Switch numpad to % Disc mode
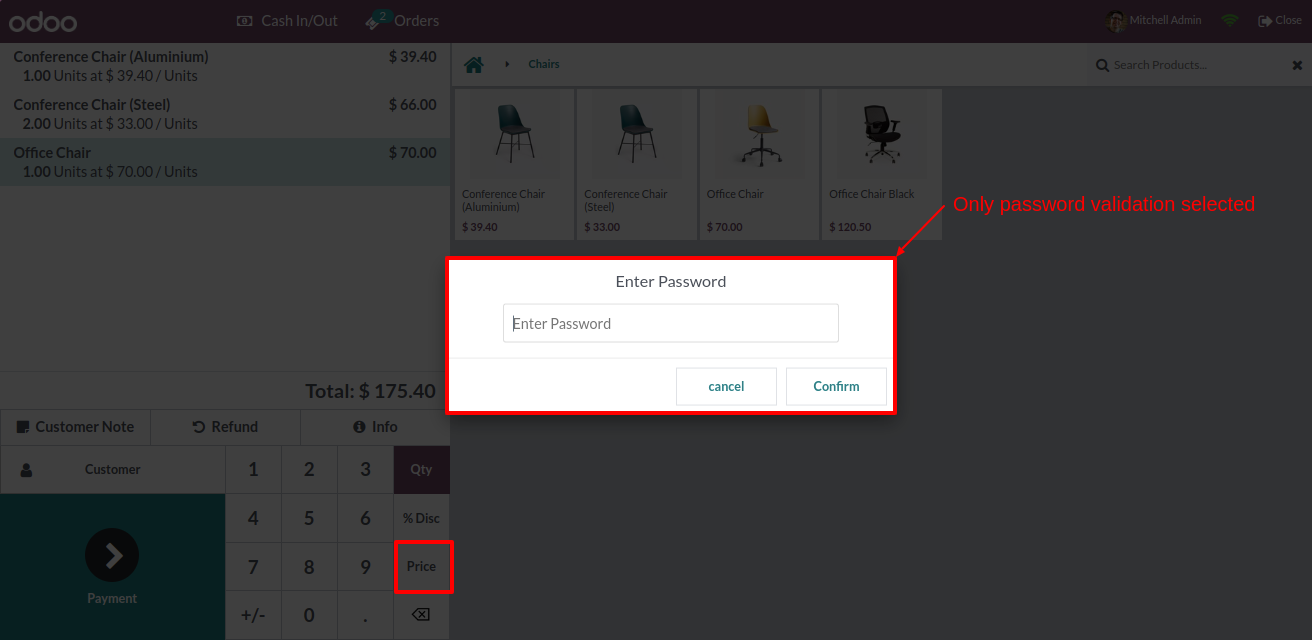This screenshot has height=640, width=1312. (421, 518)
